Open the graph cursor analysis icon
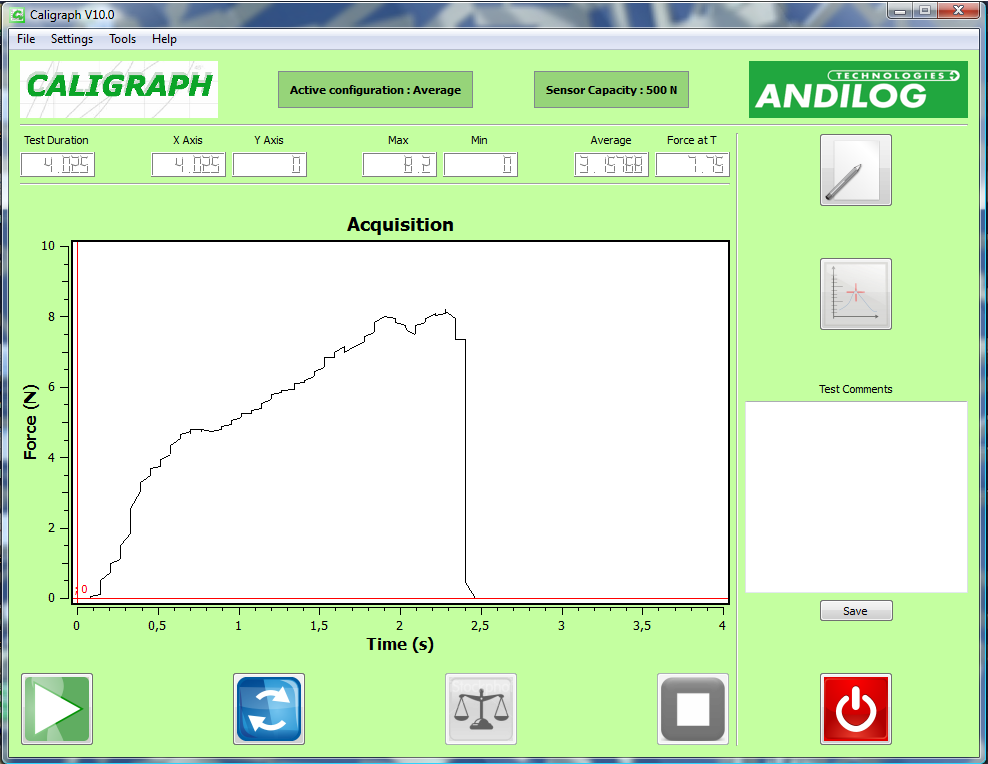This screenshot has width=988, height=764. coord(856,294)
